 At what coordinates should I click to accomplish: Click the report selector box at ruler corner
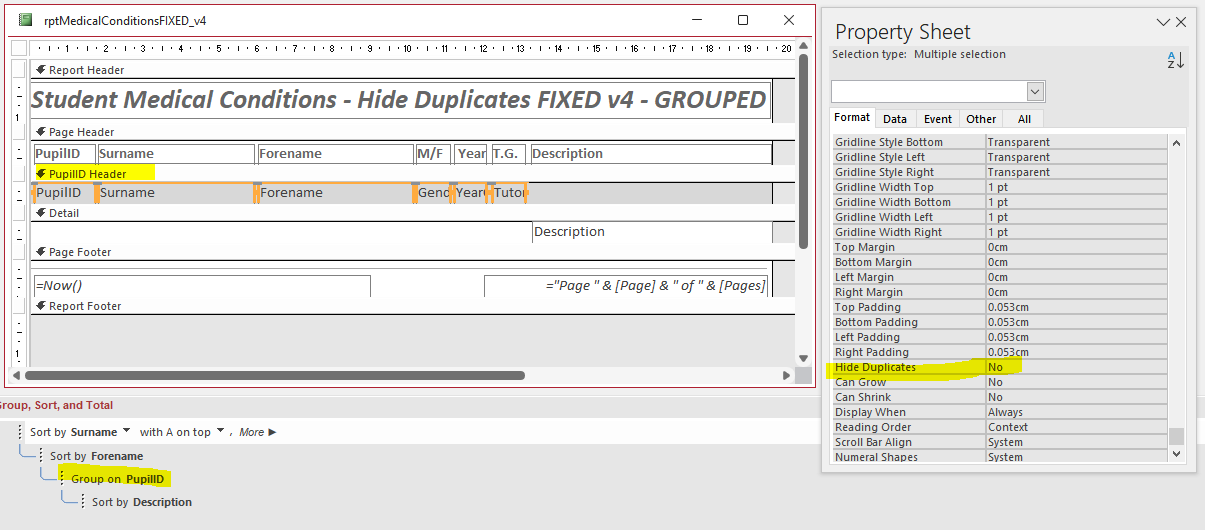point(18,48)
